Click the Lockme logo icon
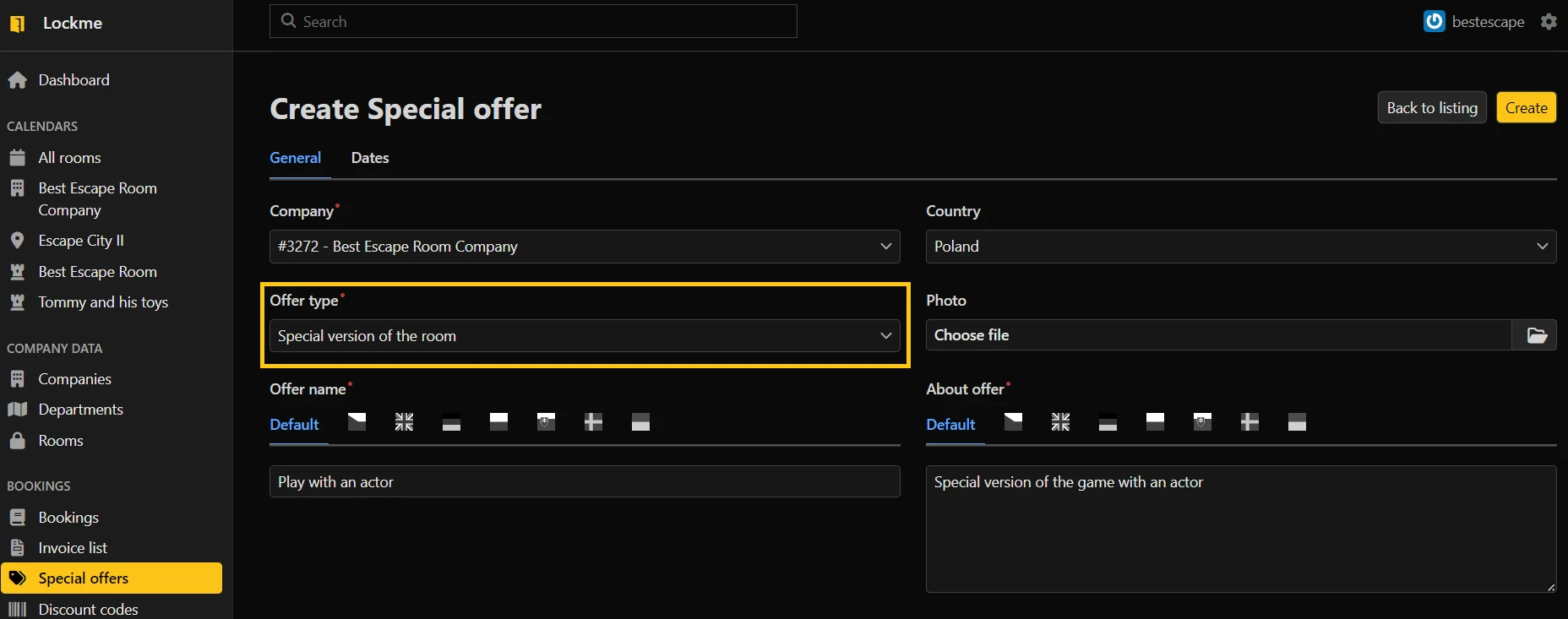 pos(18,24)
